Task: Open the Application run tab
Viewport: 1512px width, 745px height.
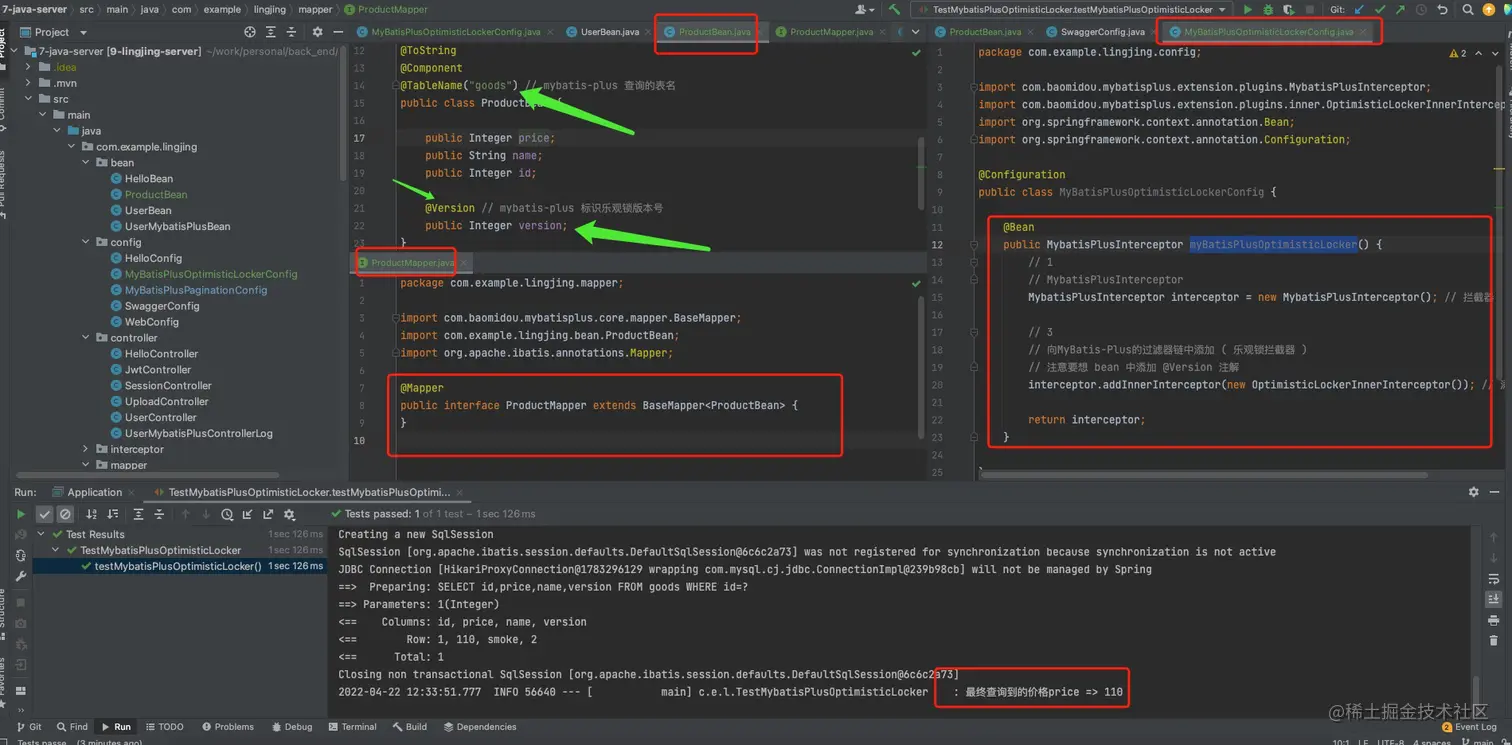Action: [95, 492]
